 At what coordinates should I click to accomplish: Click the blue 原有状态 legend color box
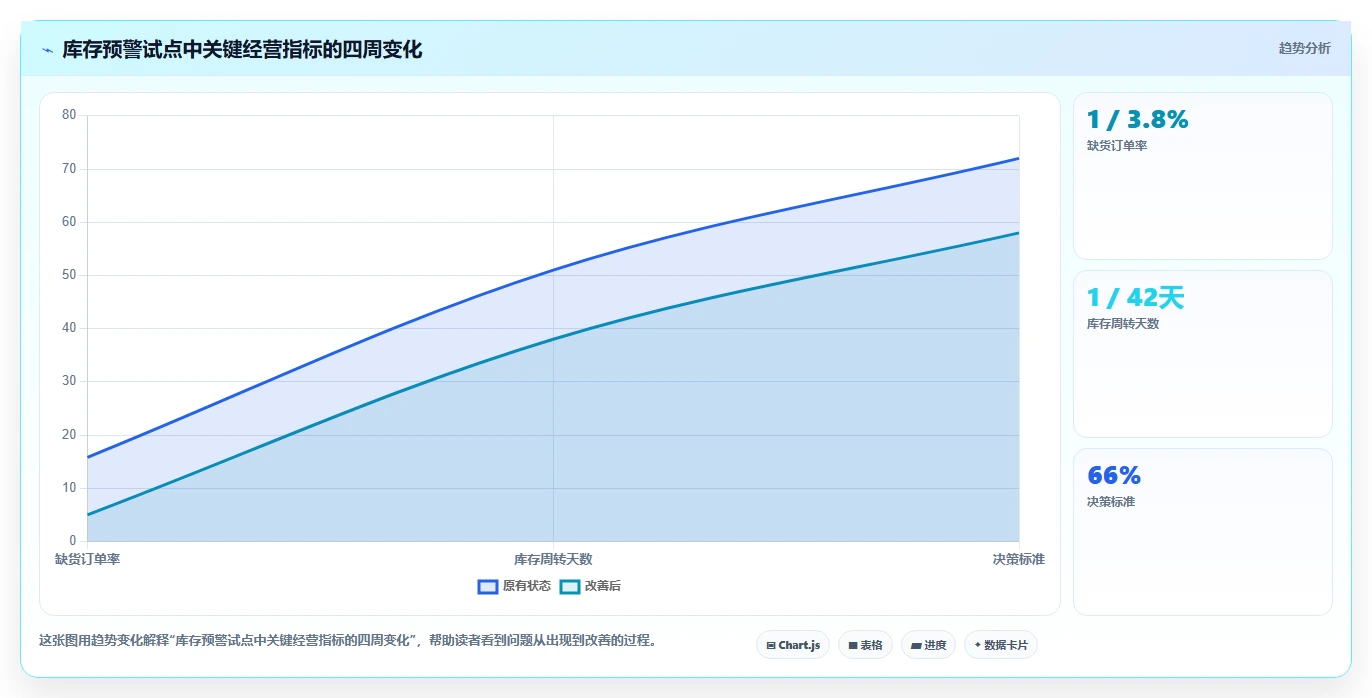[488, 586]
